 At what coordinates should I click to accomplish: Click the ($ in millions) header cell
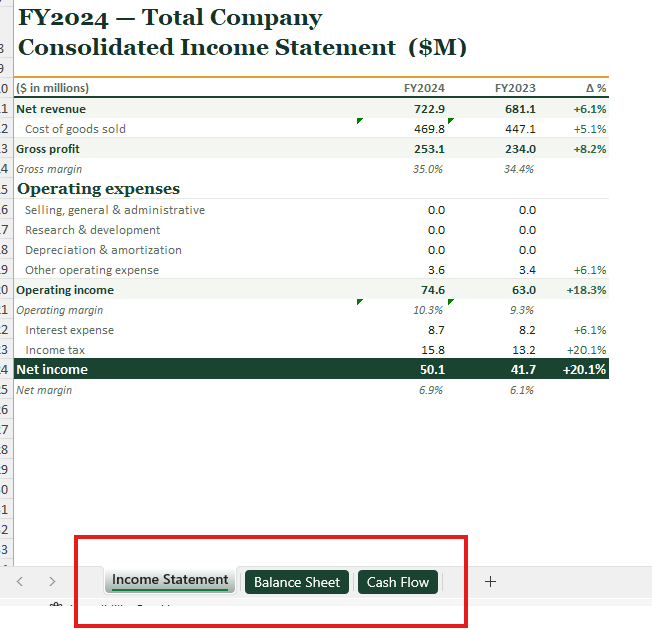pos(52,88)
